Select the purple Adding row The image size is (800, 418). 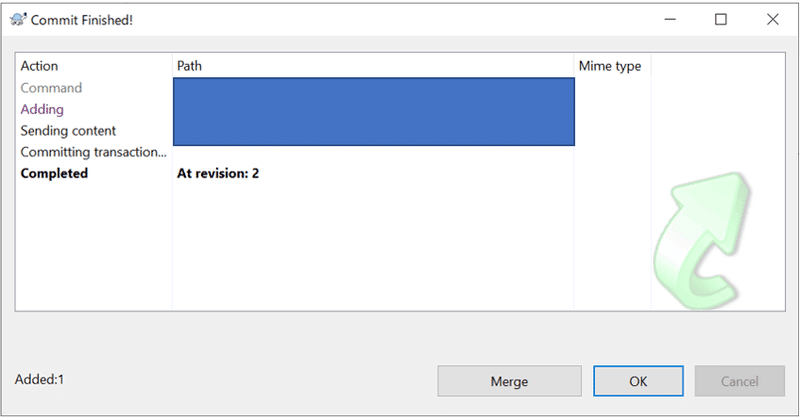[x=42, y=109]
